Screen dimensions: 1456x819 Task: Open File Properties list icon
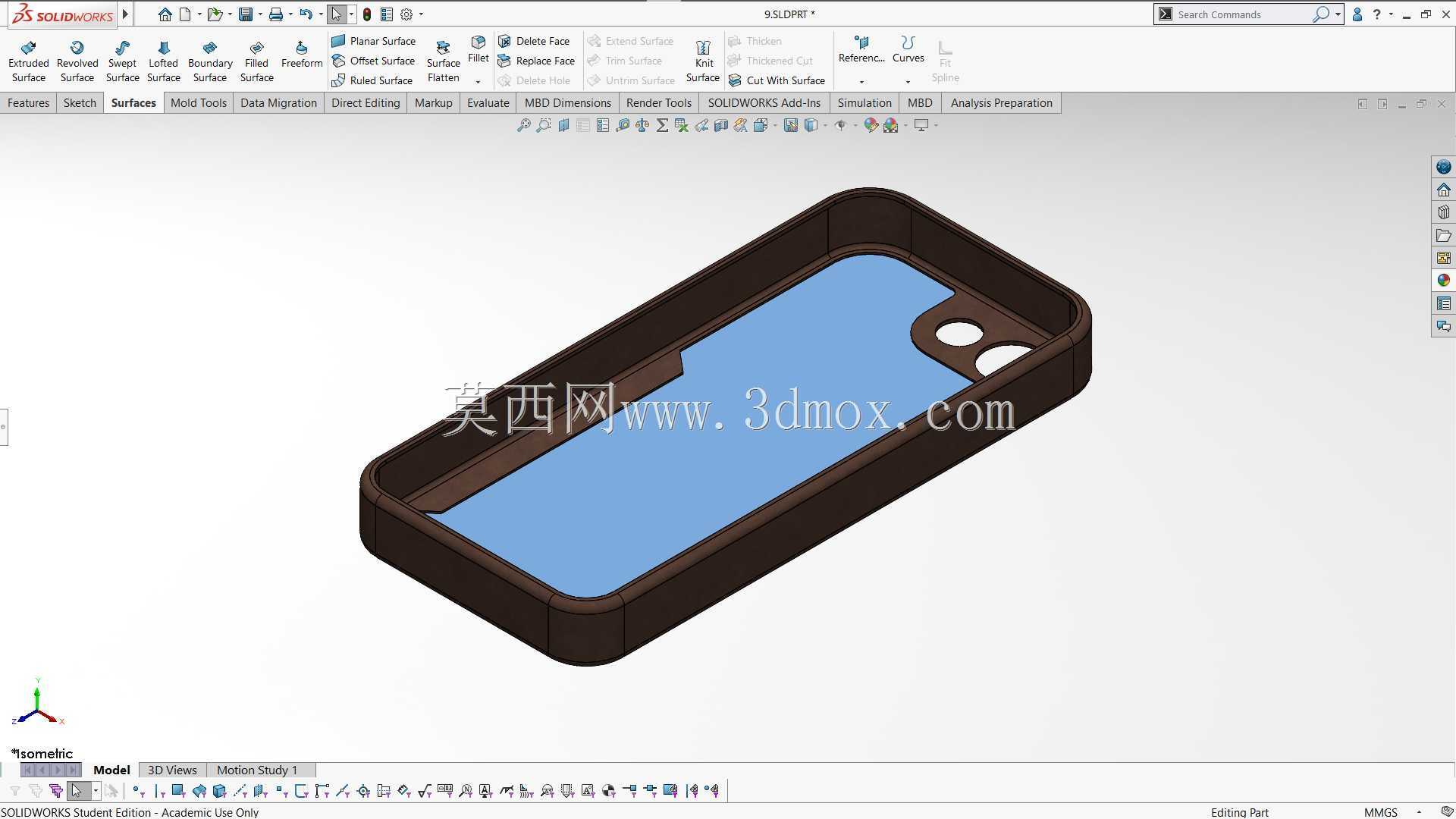click(387, 14)
